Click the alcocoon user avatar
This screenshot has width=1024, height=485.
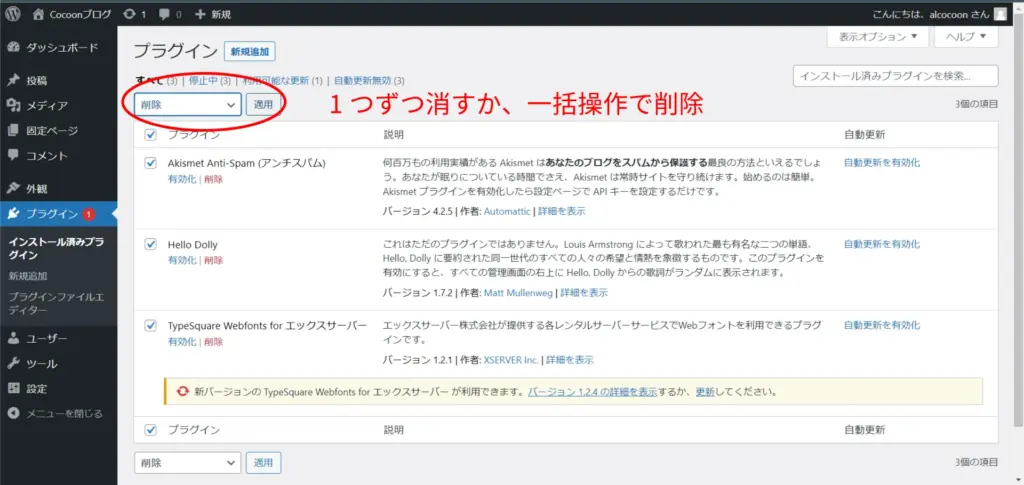pos(1000,14)
